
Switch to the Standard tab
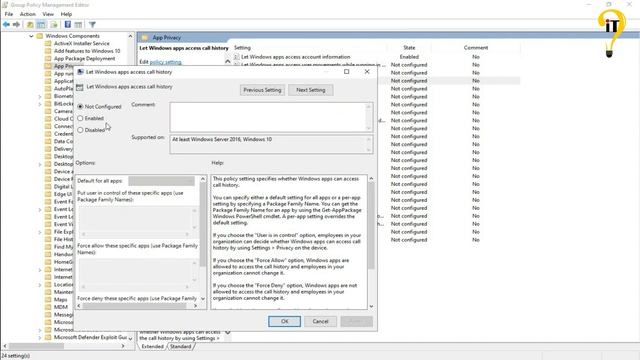pyautogui.click(x=180, y=347)
